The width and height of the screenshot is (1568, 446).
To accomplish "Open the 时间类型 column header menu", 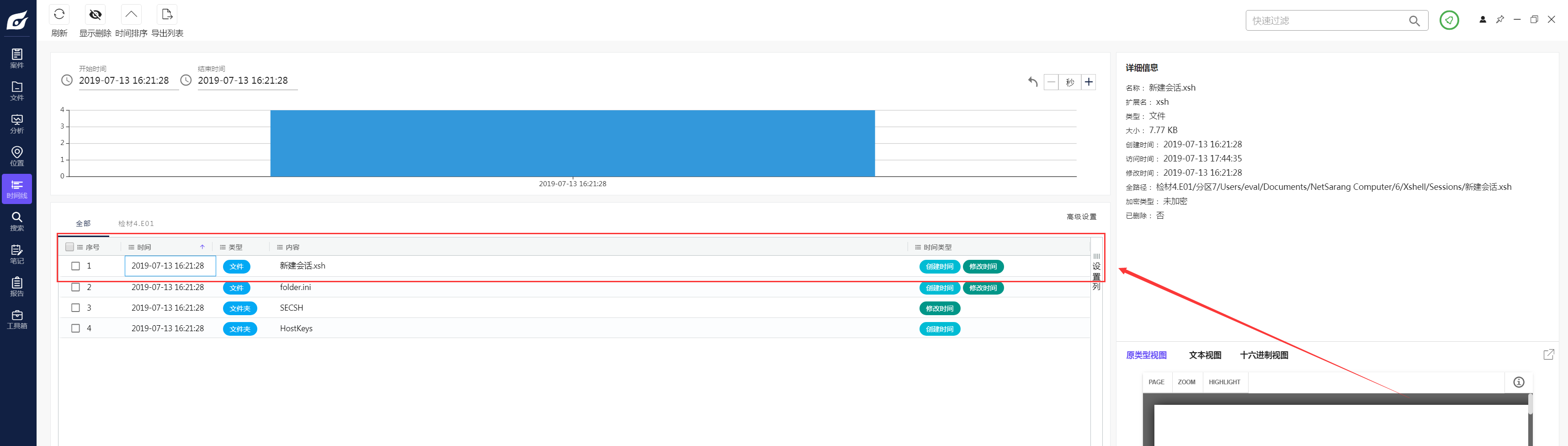I will click(x=918, y=247).
